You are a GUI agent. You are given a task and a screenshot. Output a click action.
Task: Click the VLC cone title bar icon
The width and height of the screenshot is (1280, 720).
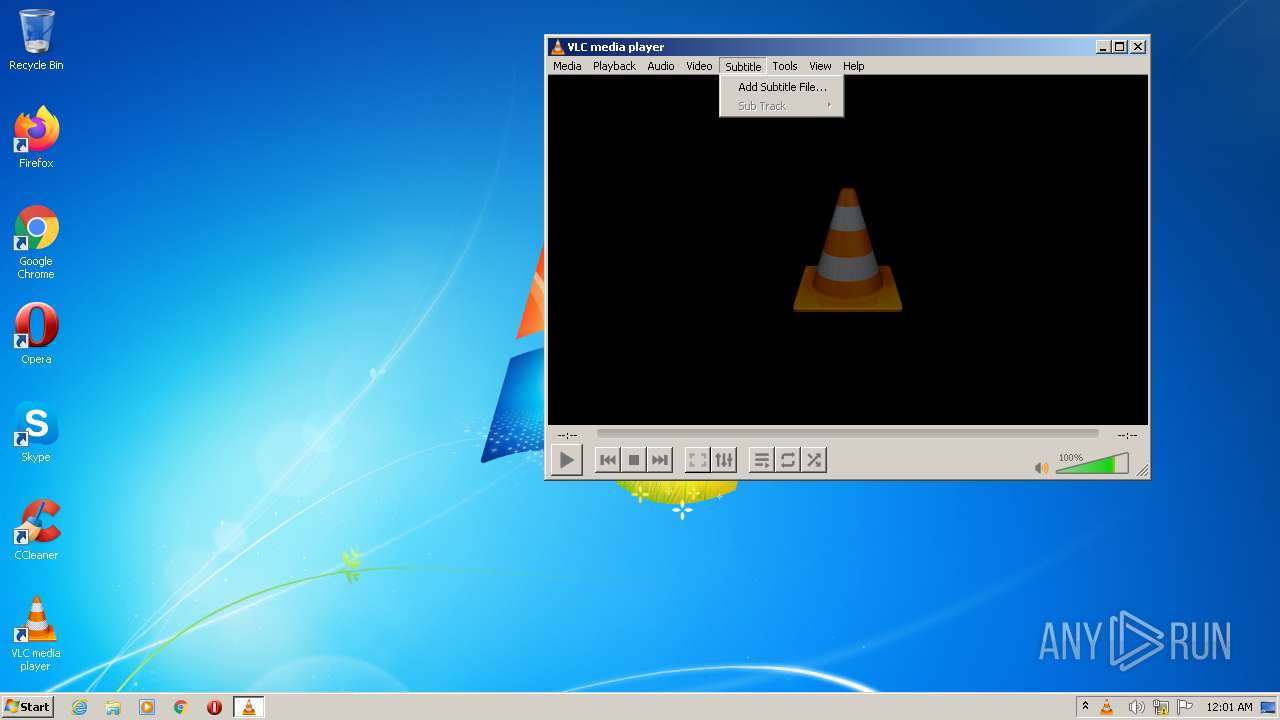click(558, 47)
